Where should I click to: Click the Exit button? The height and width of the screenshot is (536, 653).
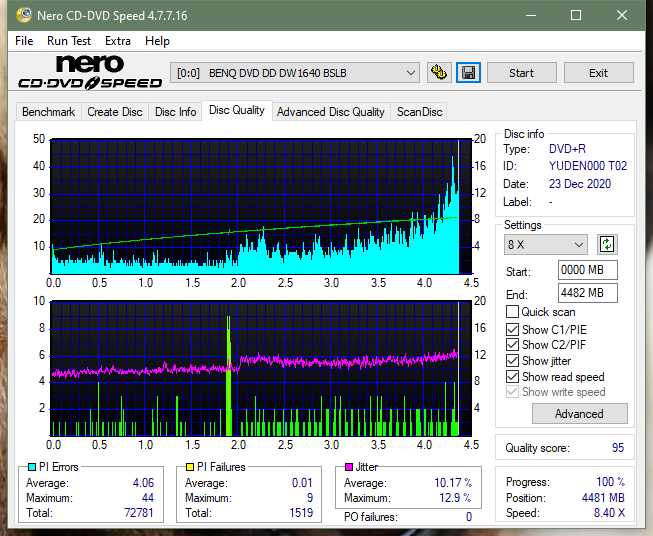(598, 73)
